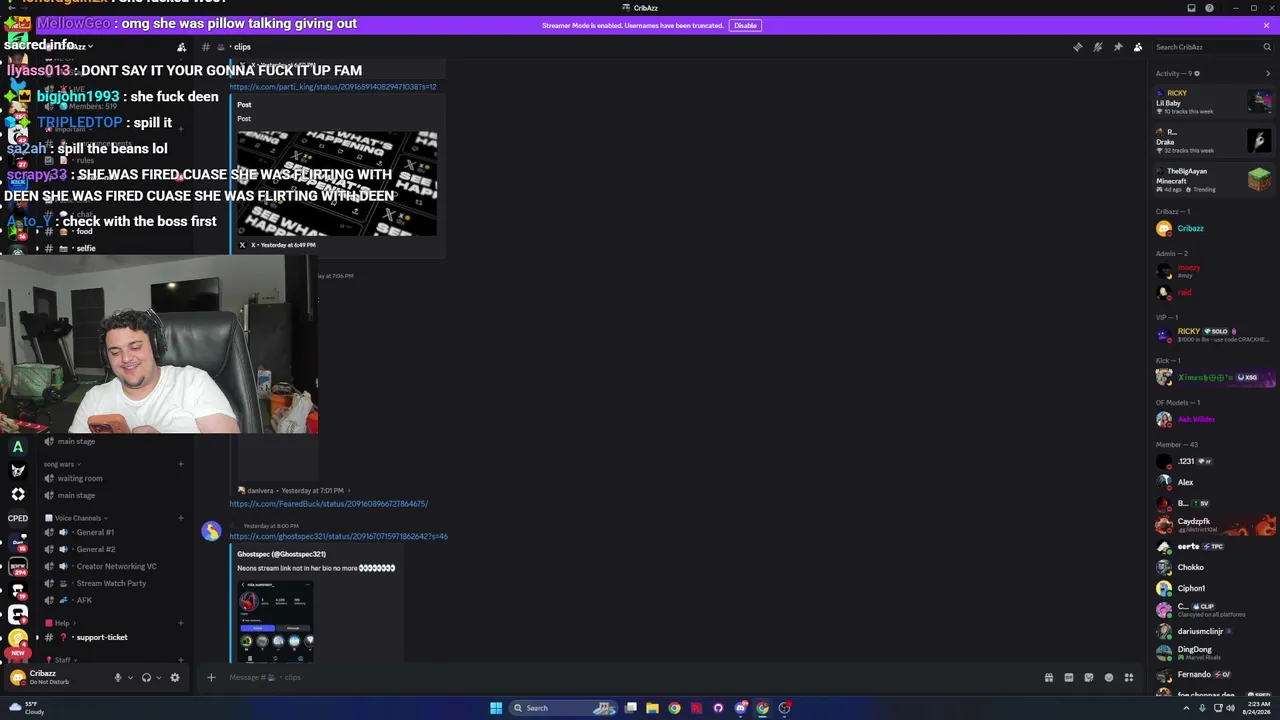Join the AFK voice channel
1280x720 pixels.
coord(114,600)
